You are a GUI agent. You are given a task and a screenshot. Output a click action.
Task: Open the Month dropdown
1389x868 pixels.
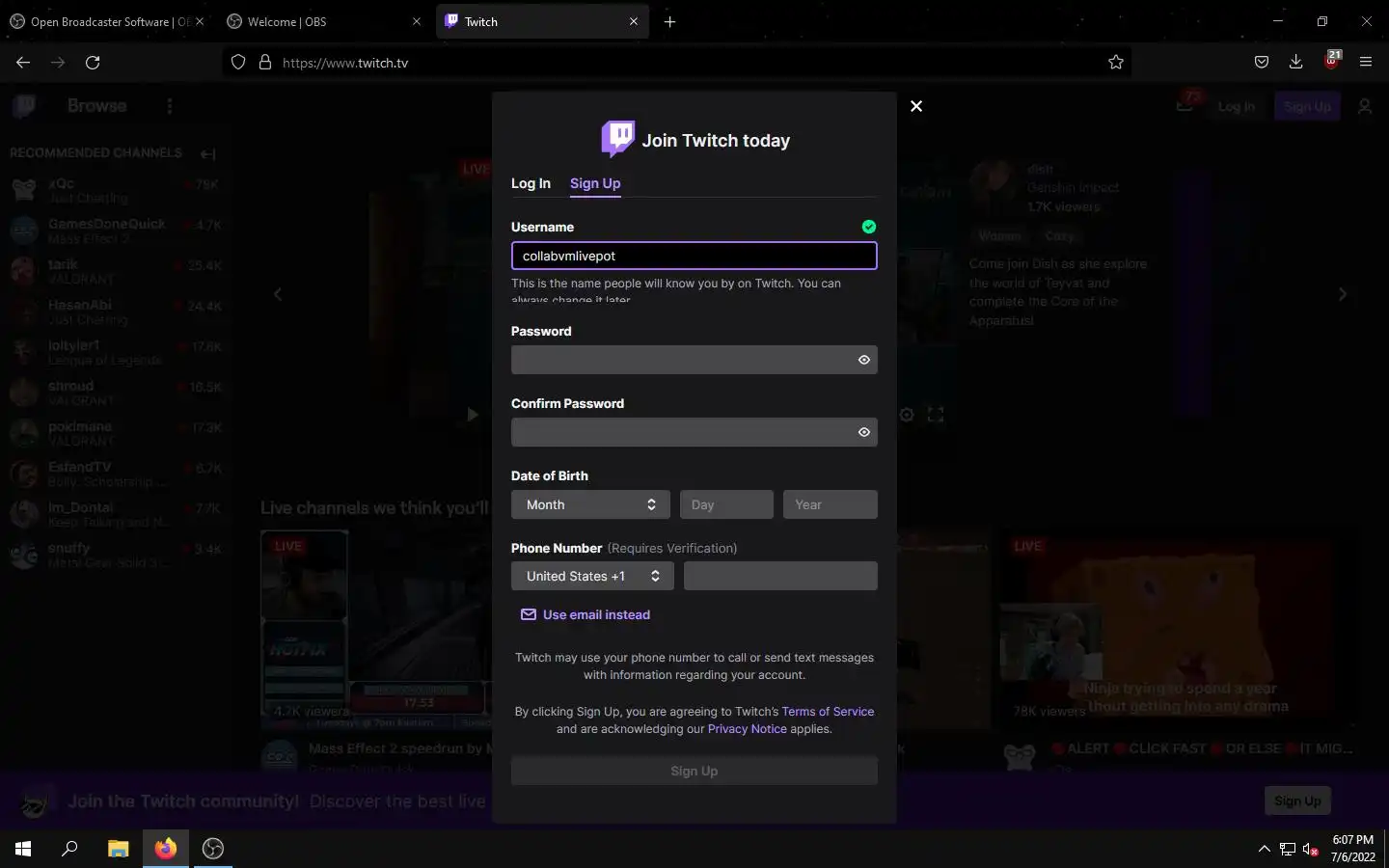[590, 504]
